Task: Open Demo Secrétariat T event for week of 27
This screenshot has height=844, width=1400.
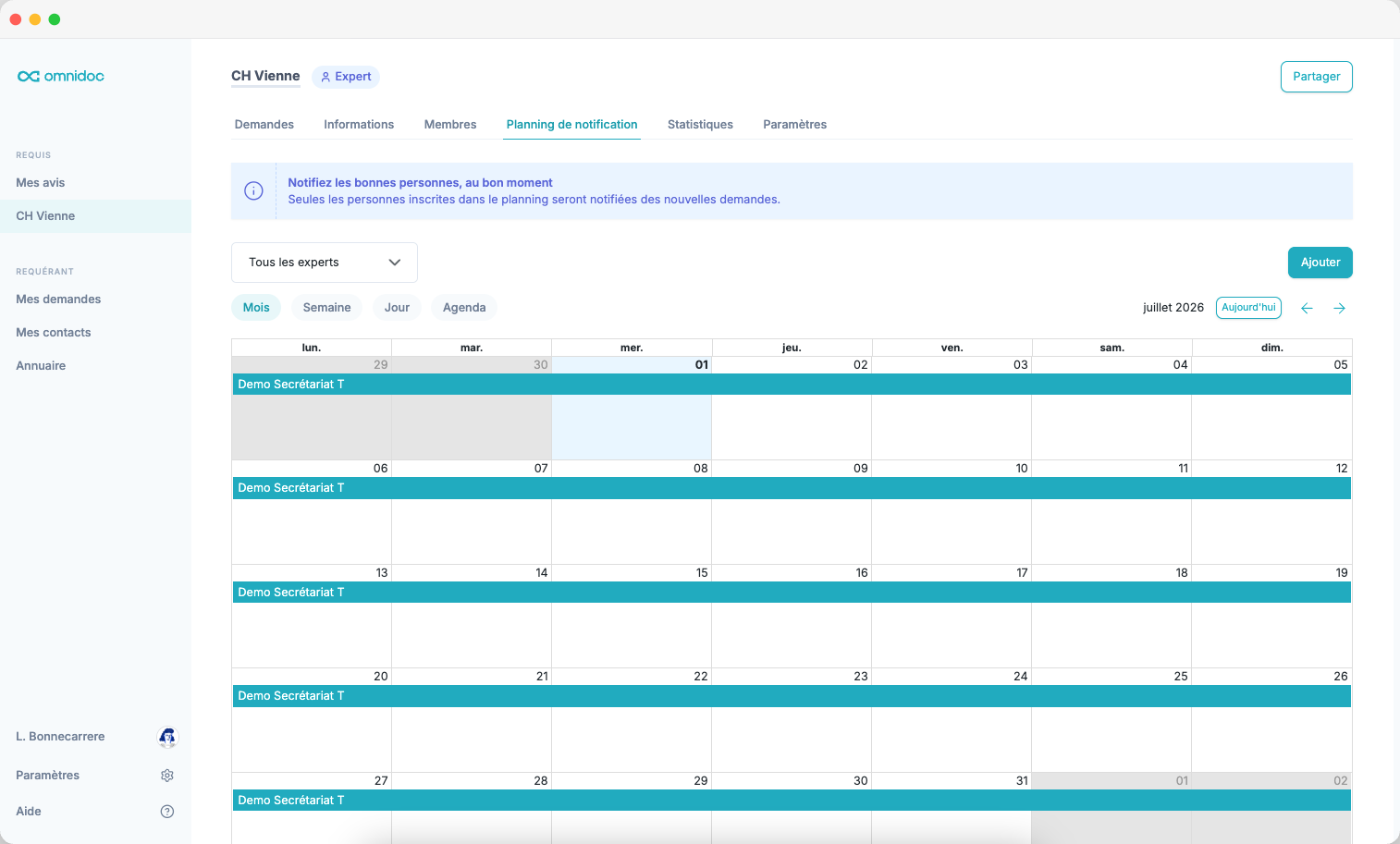Action: click(x=792, y=801)
